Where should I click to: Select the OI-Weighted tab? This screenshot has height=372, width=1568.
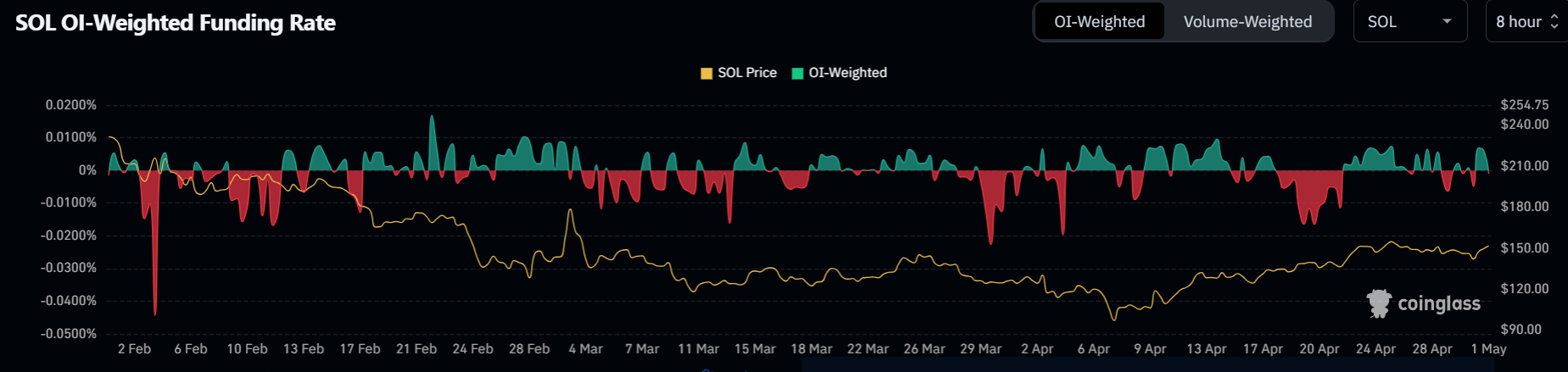1099,22
